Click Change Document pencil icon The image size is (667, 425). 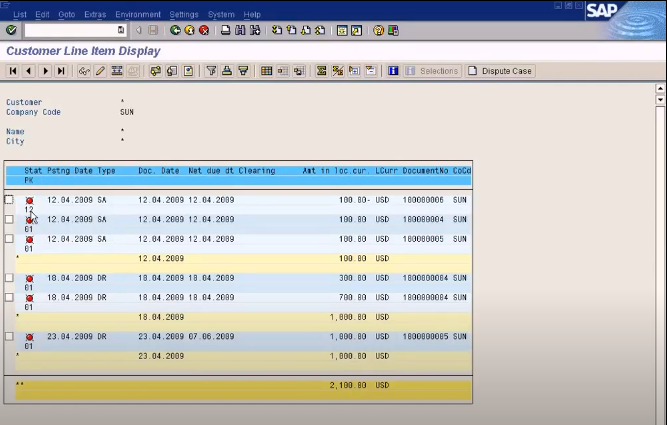[100, 71]
